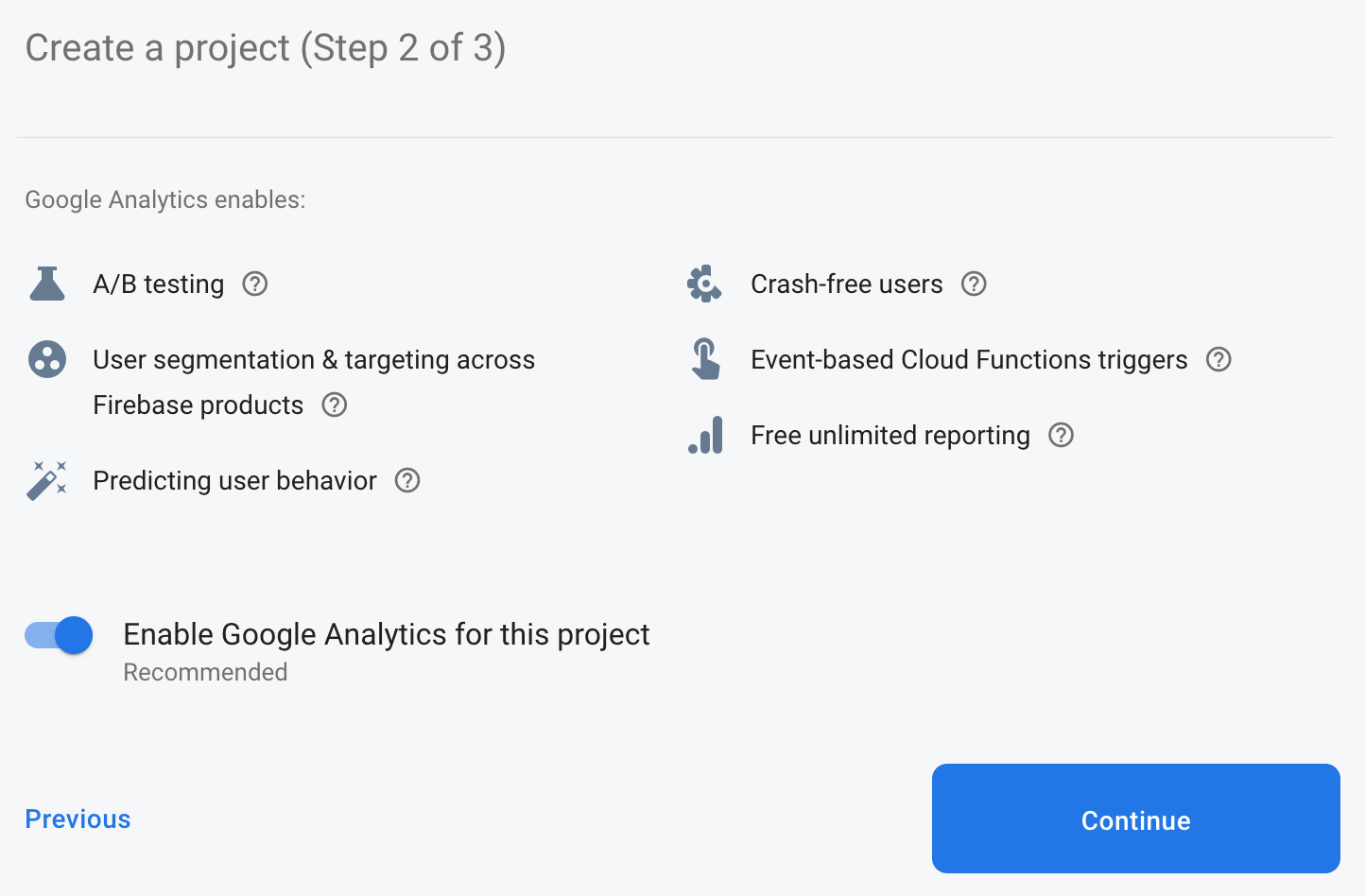Click 'User segmentation & targeting across' text

pyautogui.click(x=314, y=359)
